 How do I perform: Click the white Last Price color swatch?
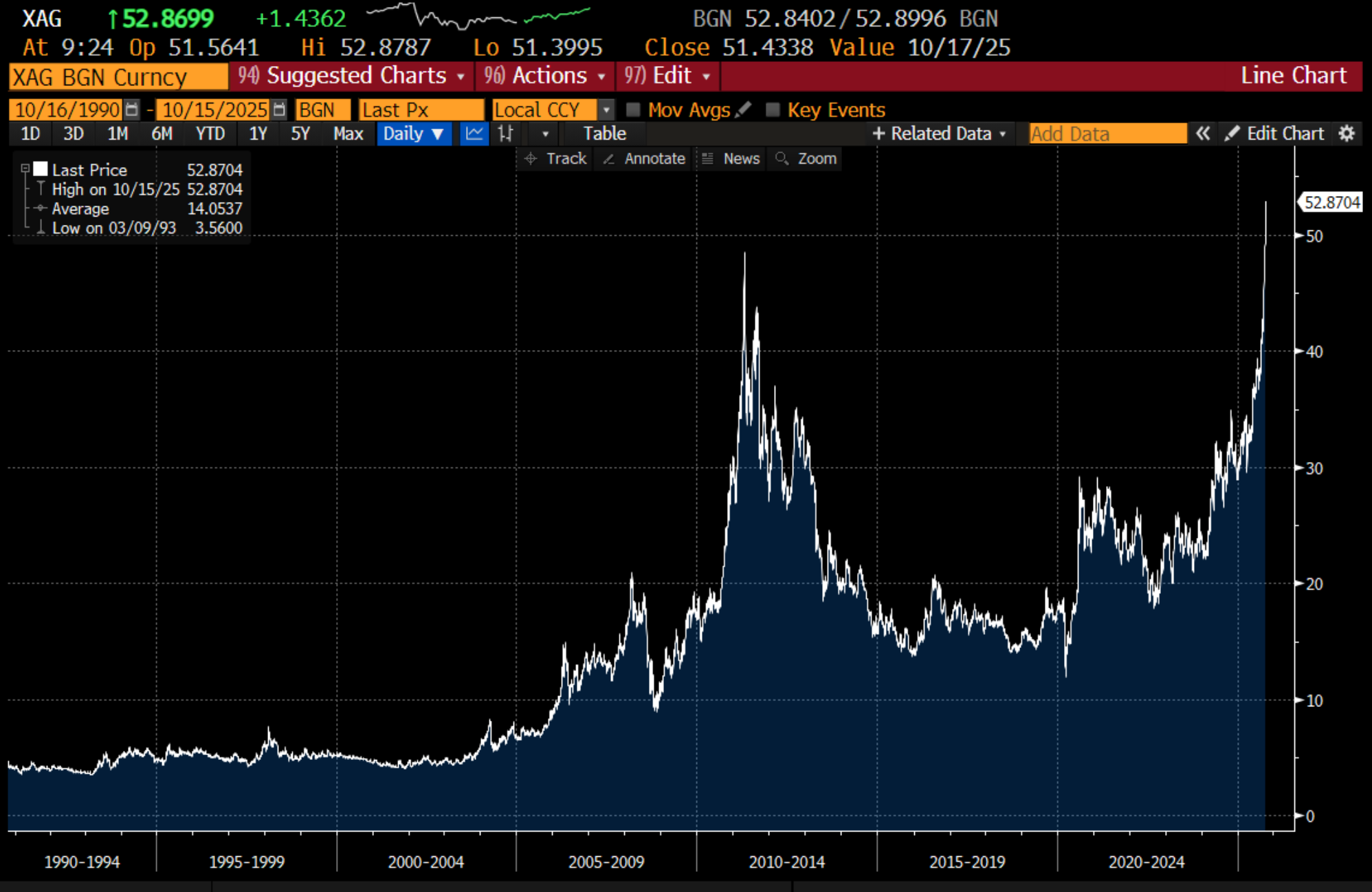pos(41,169)
